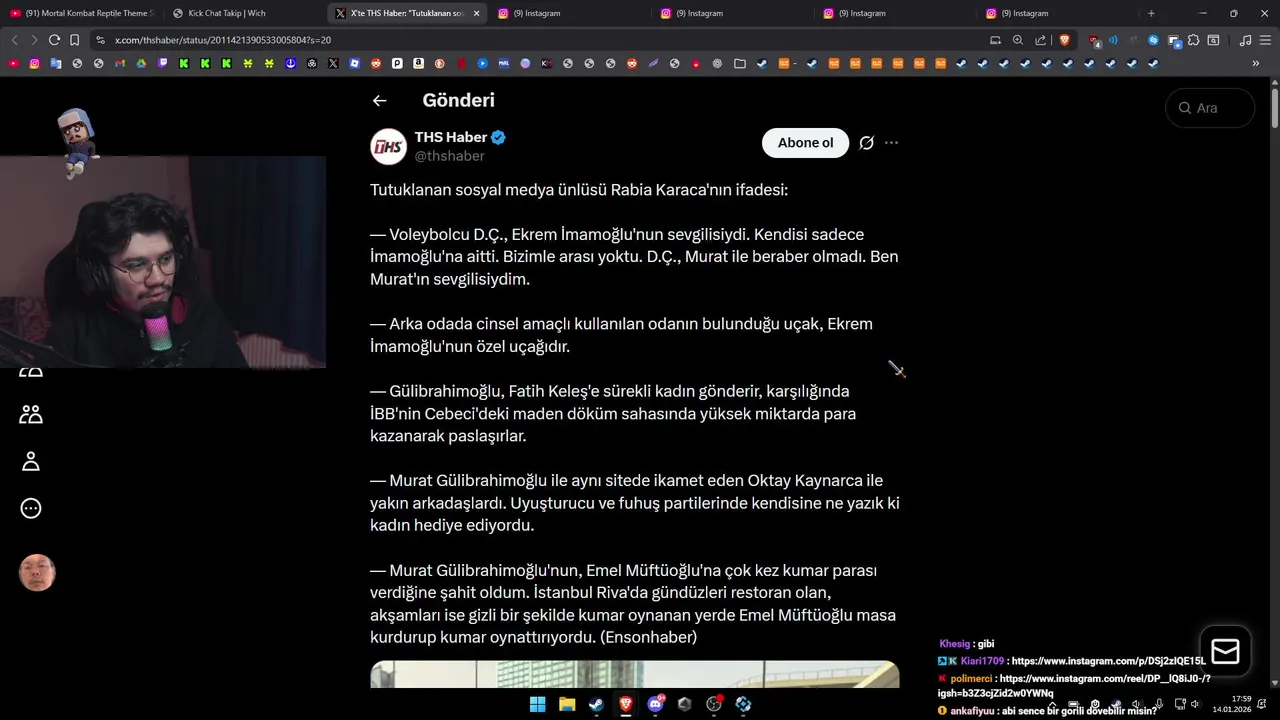Open the Brave hamburger main menu
Screen dimensions: 1280x720
click(x=1265, y=40)
